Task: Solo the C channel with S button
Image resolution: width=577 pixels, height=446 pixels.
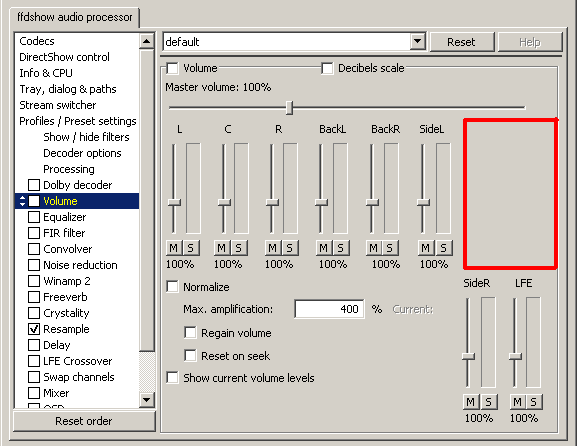Action: [x=238, y=248]
